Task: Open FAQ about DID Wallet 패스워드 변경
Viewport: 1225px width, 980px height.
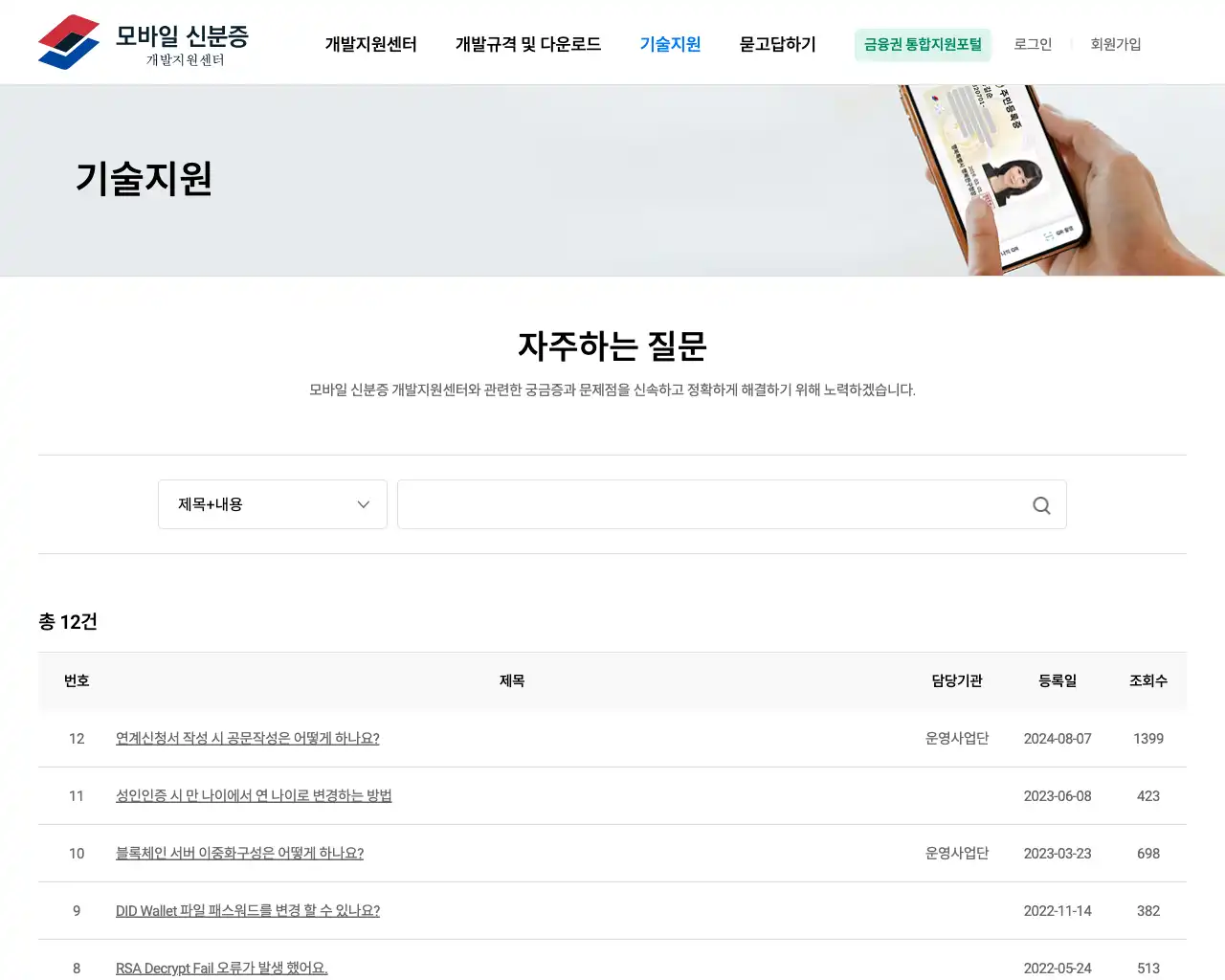Action: (x=247, y=910)
